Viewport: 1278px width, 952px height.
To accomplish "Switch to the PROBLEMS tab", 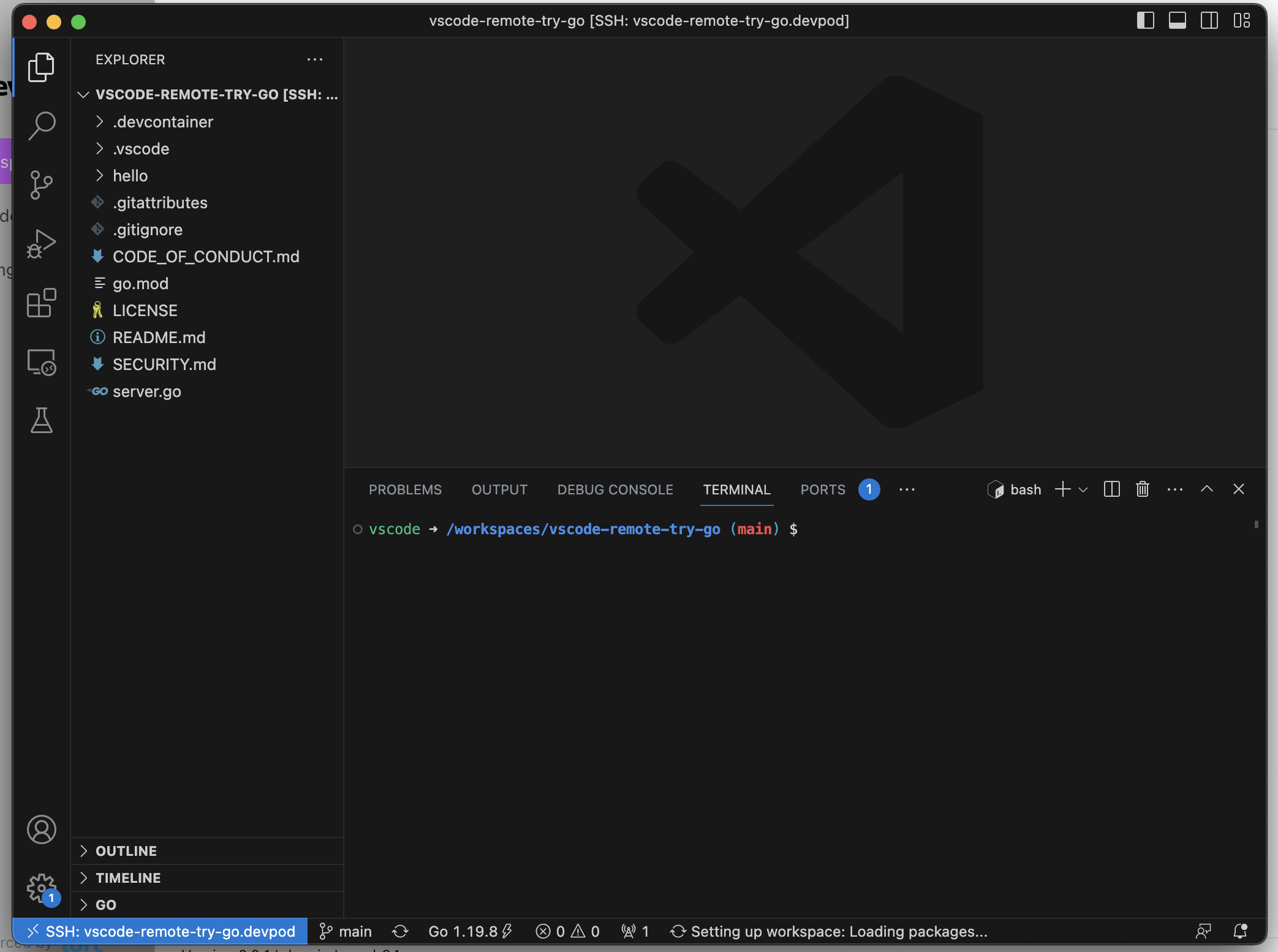I will pos(405,489).
